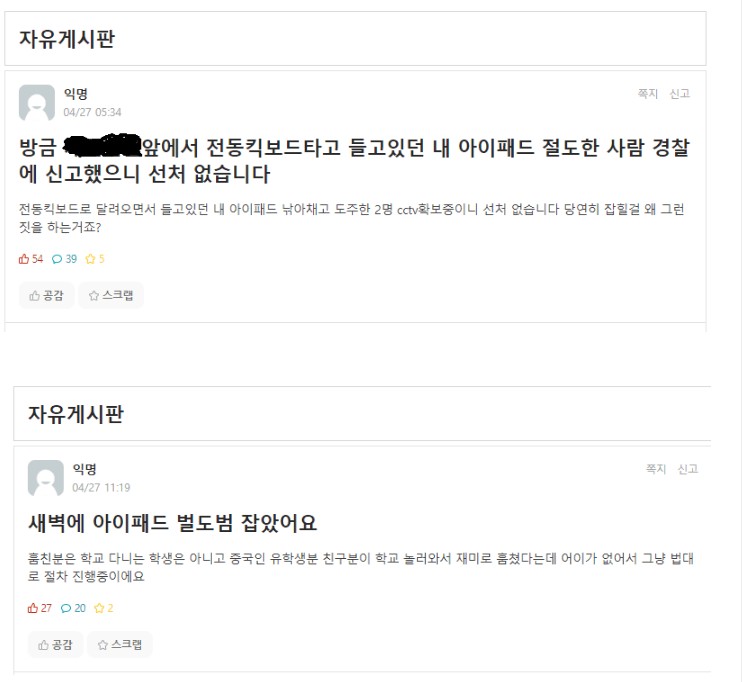Open 쪽지 link on the first post
742x682 pixels.
pos(648,94)
